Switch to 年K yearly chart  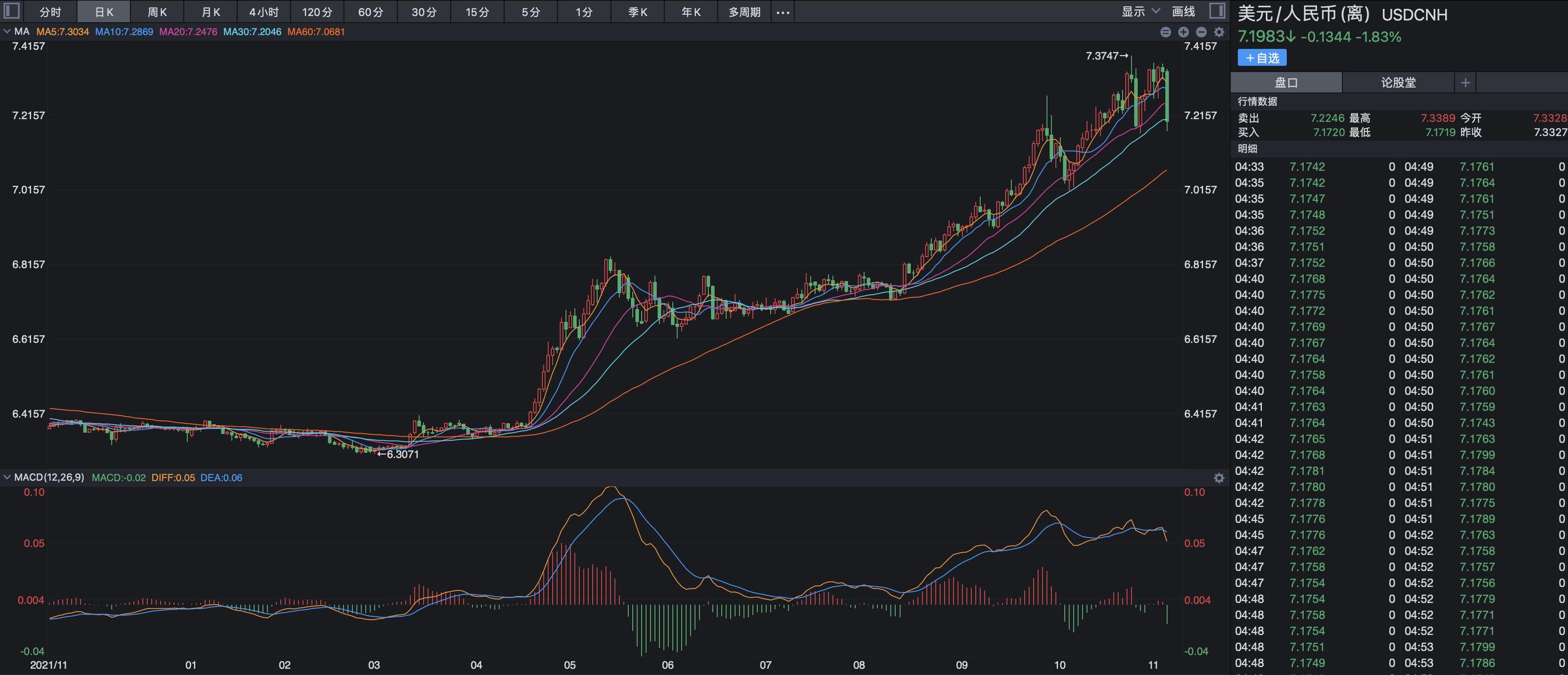(691, 12)
